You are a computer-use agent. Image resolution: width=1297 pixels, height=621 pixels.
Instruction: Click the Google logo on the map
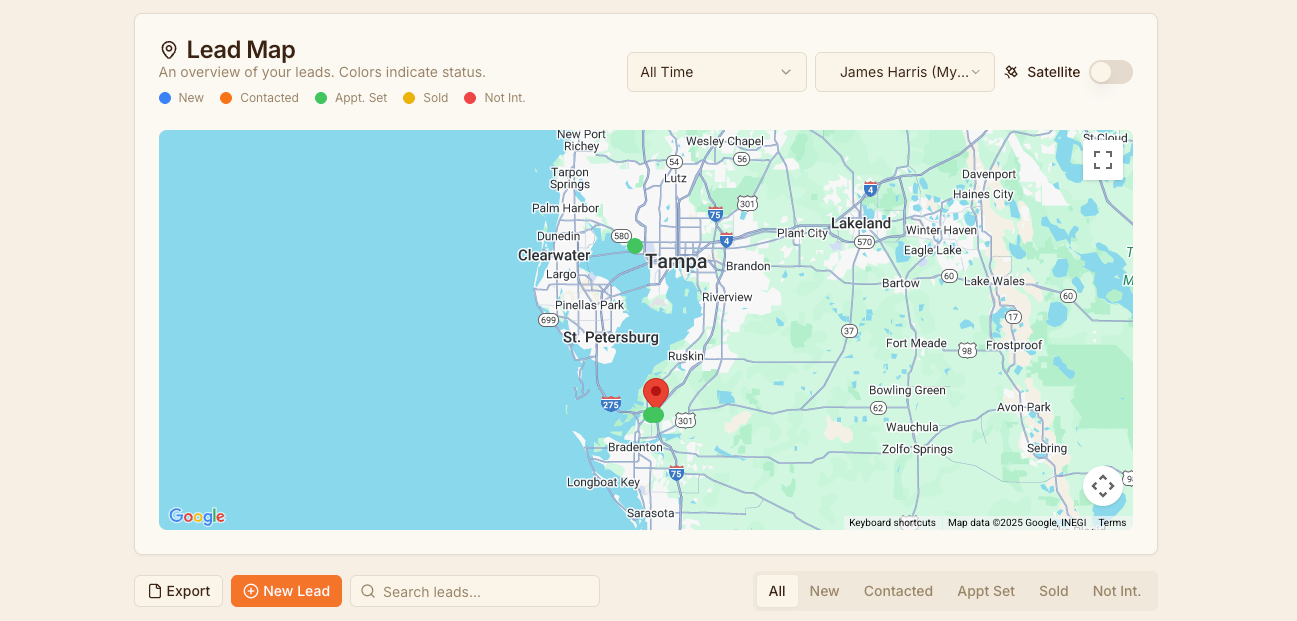[x=197, y=516]
